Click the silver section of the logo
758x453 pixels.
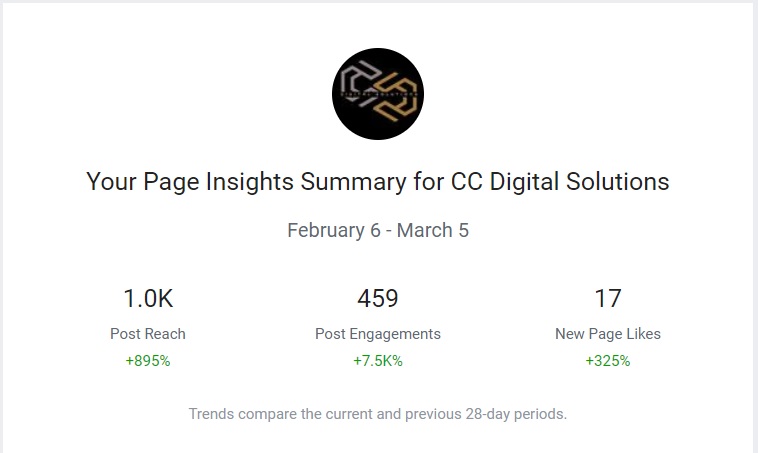360,82
